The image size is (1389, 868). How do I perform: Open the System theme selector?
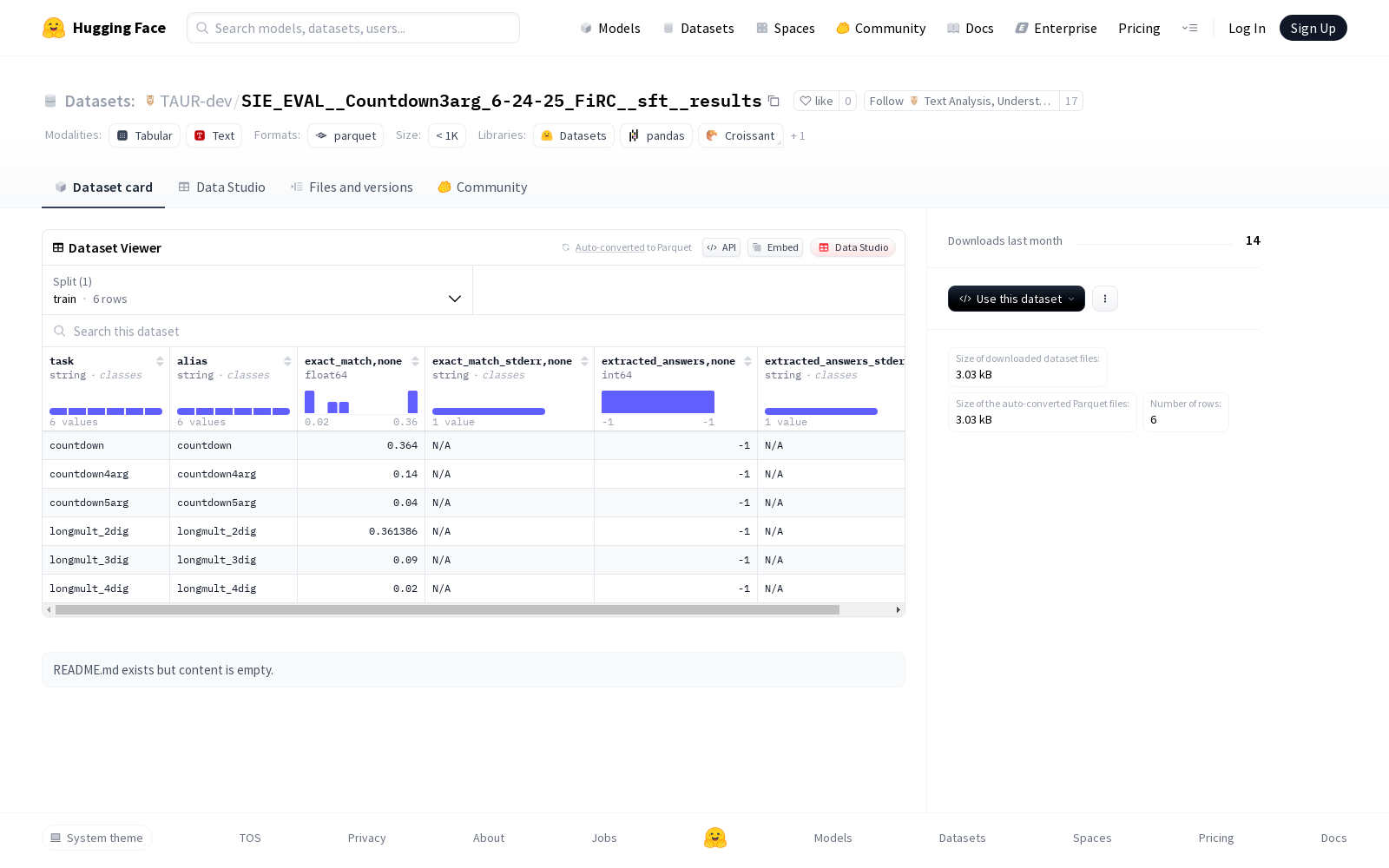click(x=97, y=838)
